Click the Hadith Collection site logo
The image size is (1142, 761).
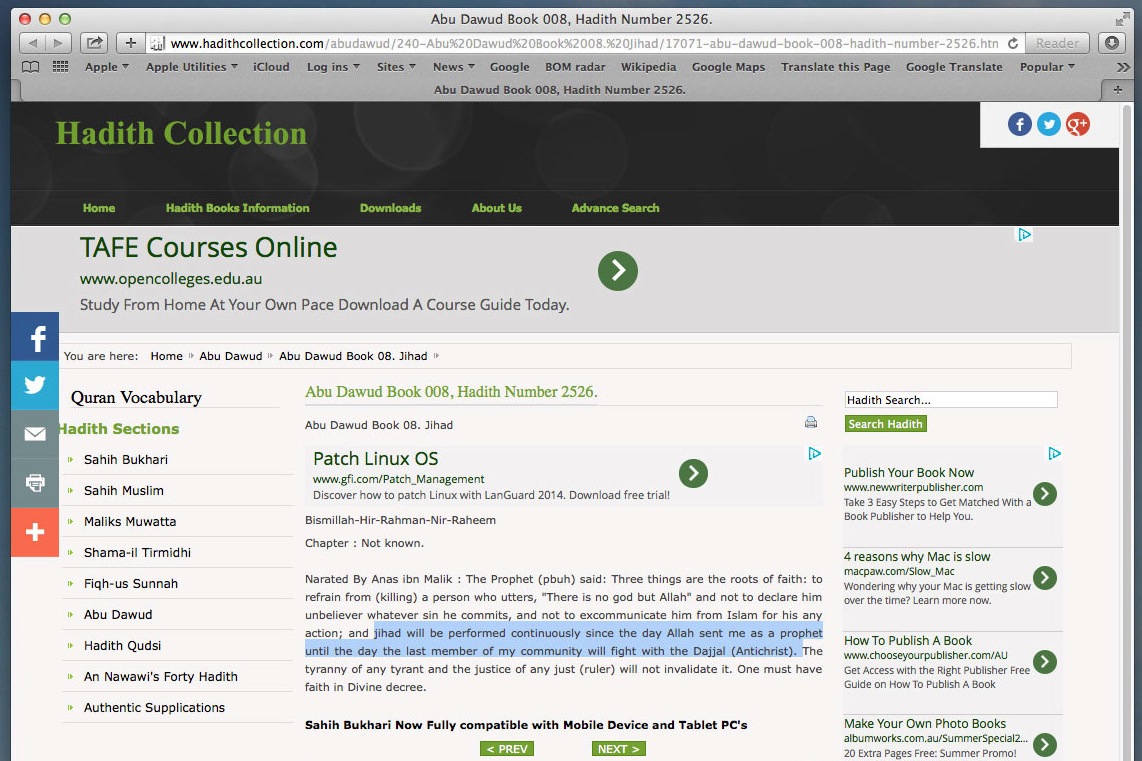click(181, 133)
